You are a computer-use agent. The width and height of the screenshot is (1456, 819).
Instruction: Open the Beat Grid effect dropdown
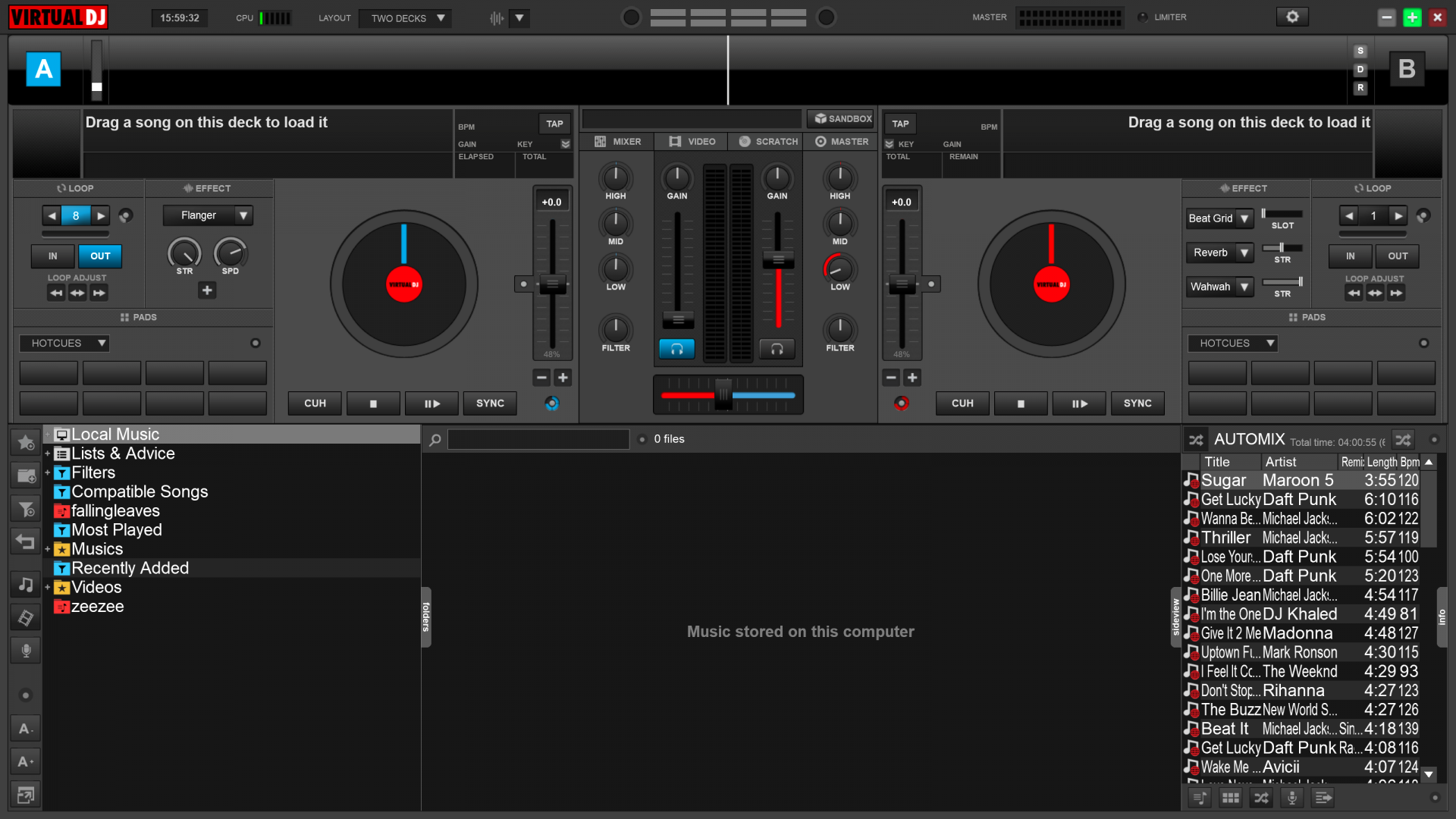1219,218
